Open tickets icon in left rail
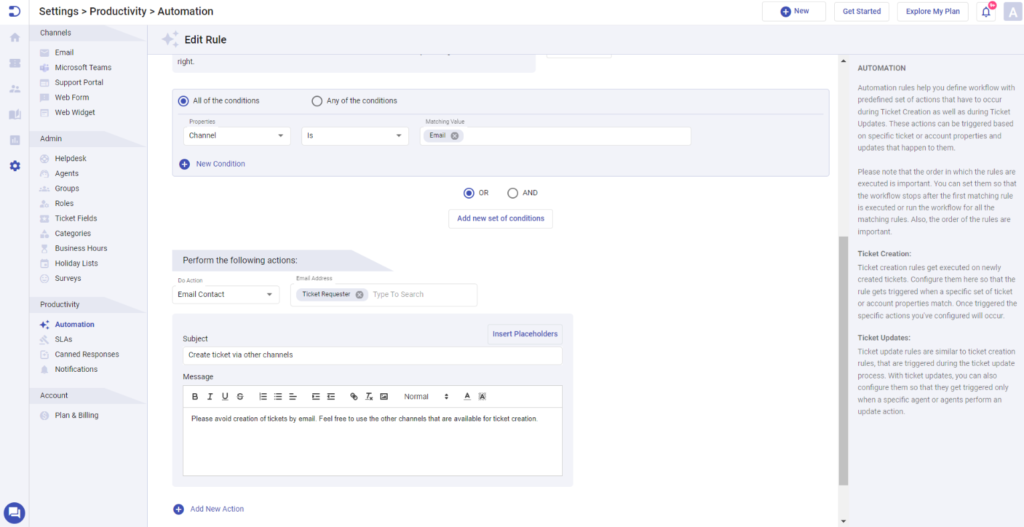This screenshot has height=527, width=1024. tap(14, 63)
